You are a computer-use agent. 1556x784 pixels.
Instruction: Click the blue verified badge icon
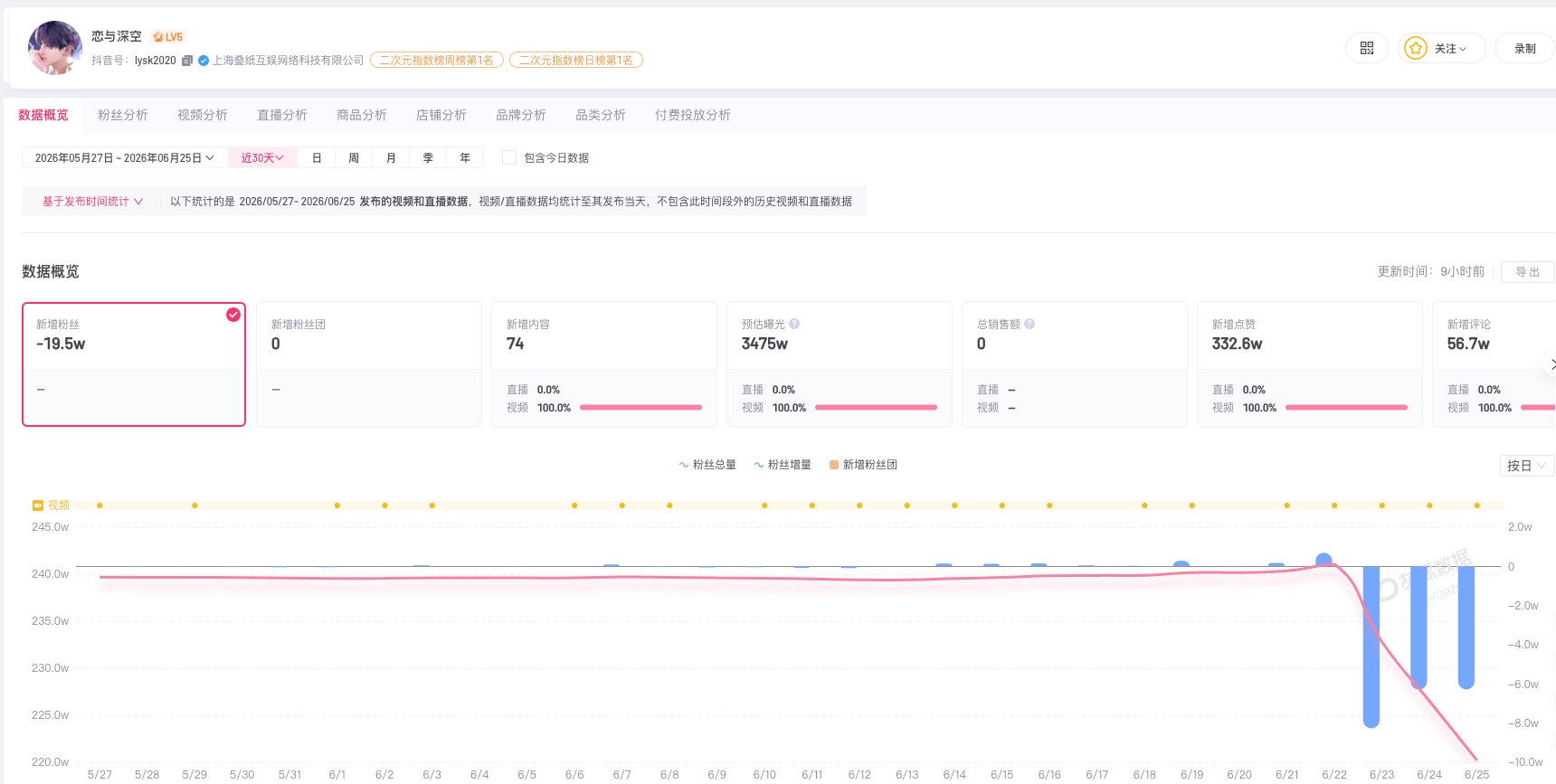[204, 61]
